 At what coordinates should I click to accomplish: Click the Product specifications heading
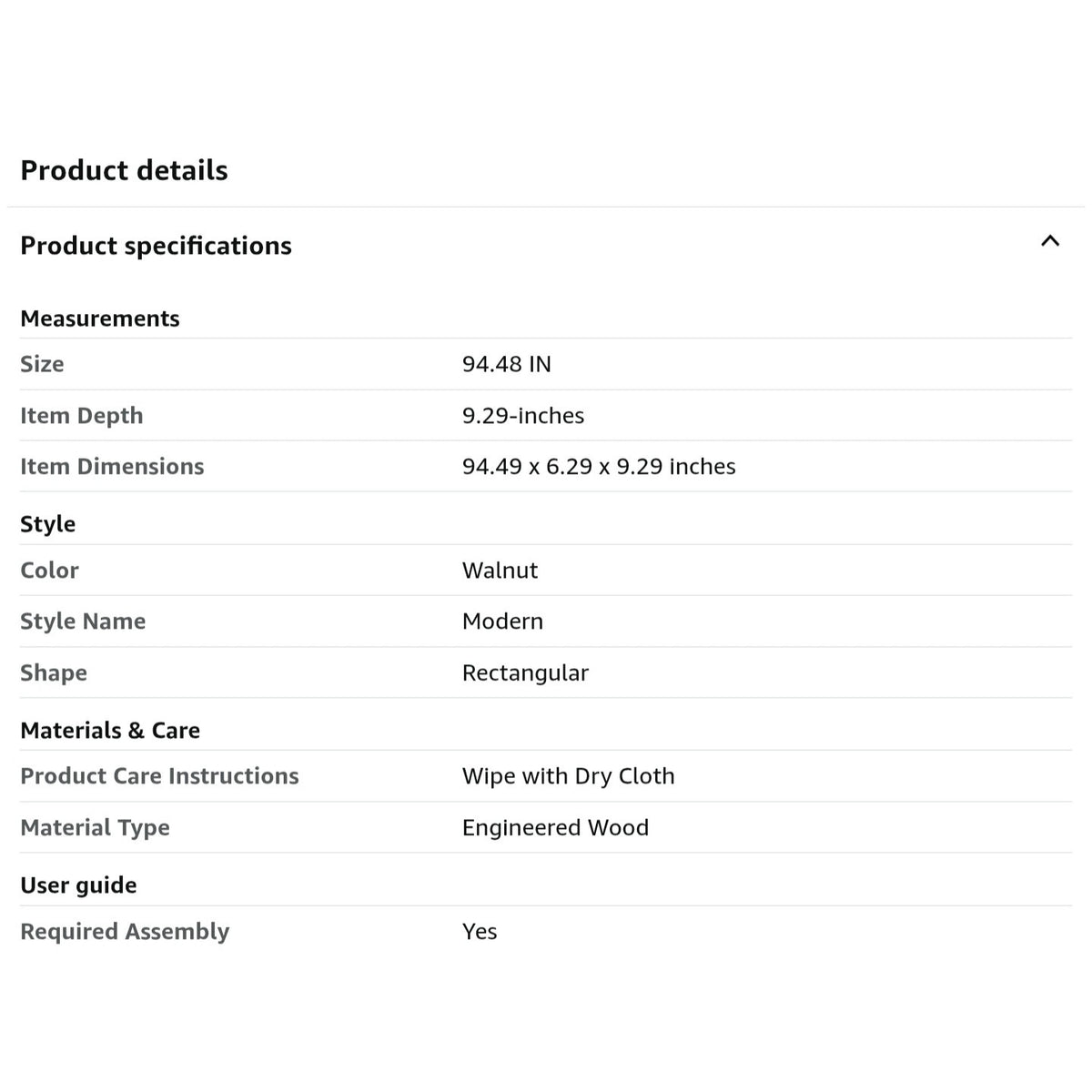click(156, 246)
